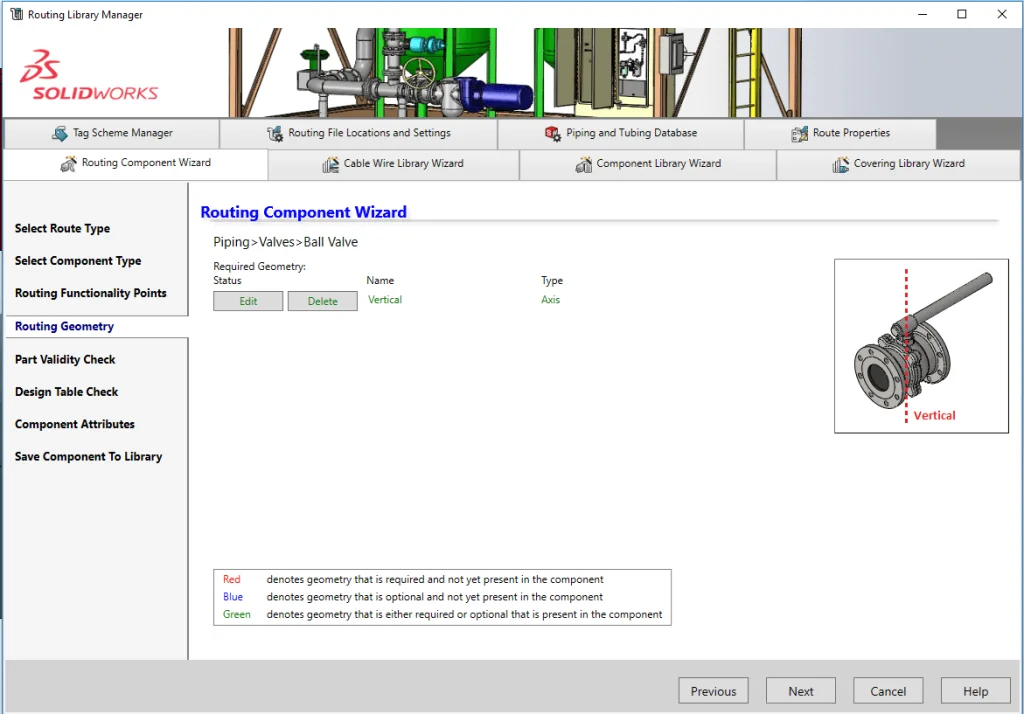This screenshot has height=714, width=1024.
Task: Go back with the Previous button
Action: pos(713,691)
